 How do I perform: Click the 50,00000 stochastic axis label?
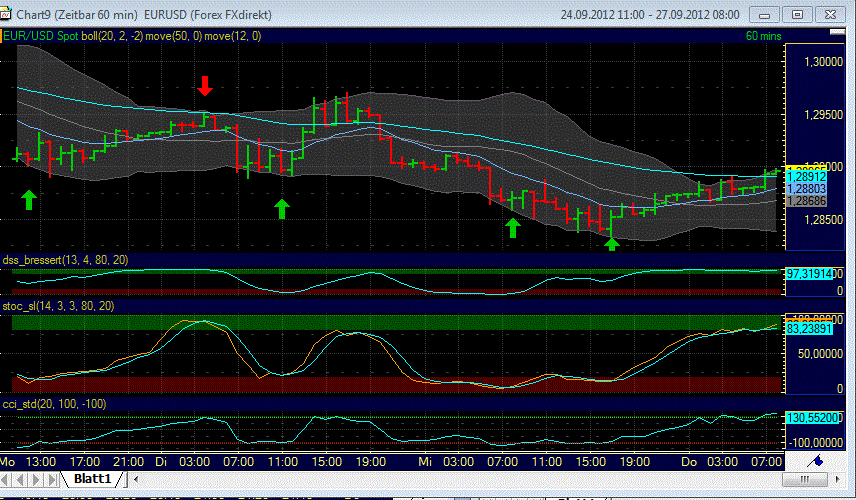821,354
